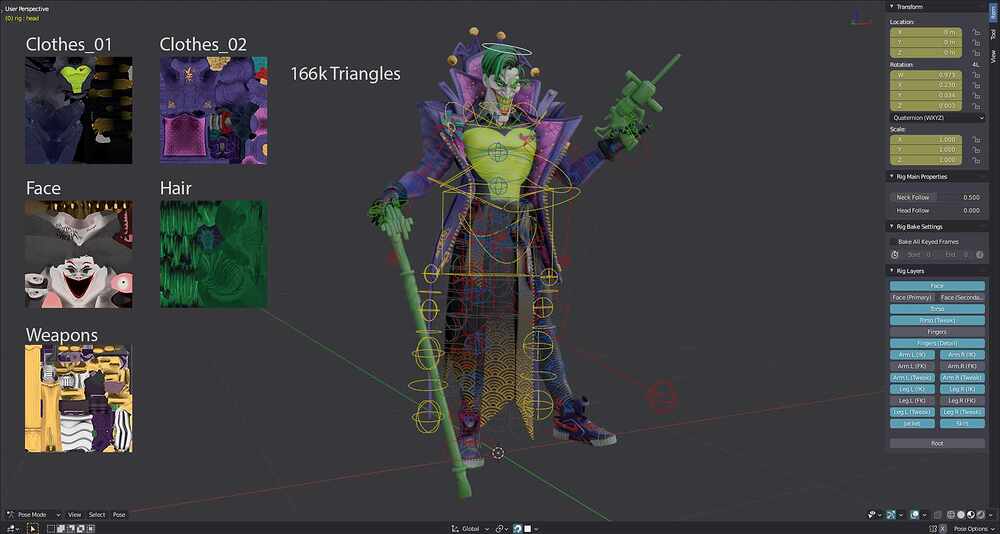The image size is (1000, 534).
Task: Click the Location X value field
Action: [925, 32]
